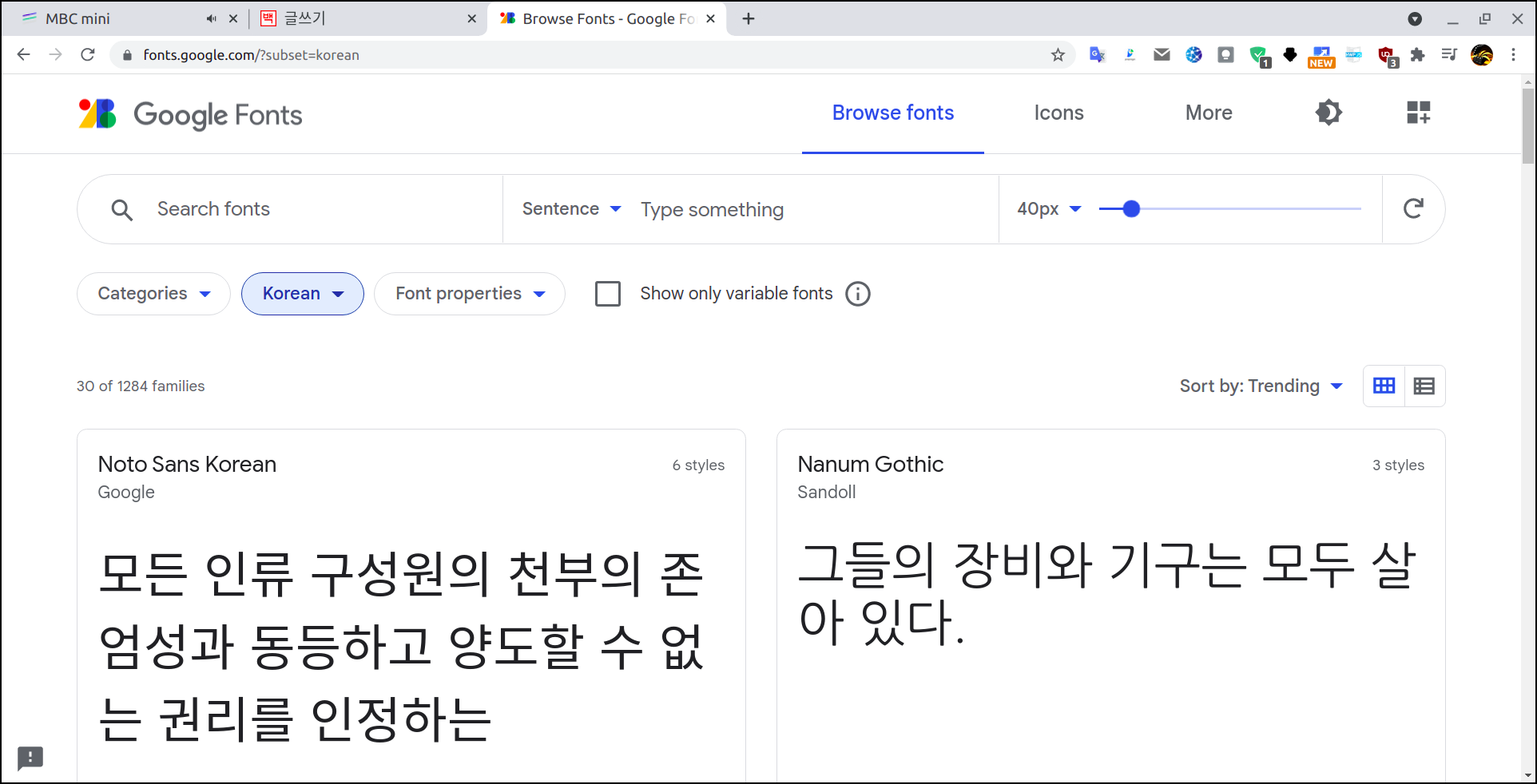Switch to list view layout
The width and height of the screenshot is (1537, 784).
1424,386
